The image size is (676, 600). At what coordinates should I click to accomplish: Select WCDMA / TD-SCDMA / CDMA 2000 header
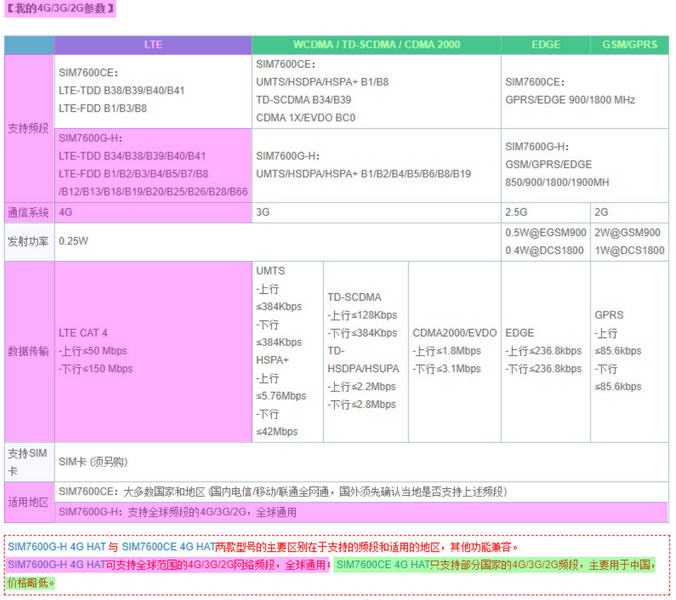click(376, 45)
